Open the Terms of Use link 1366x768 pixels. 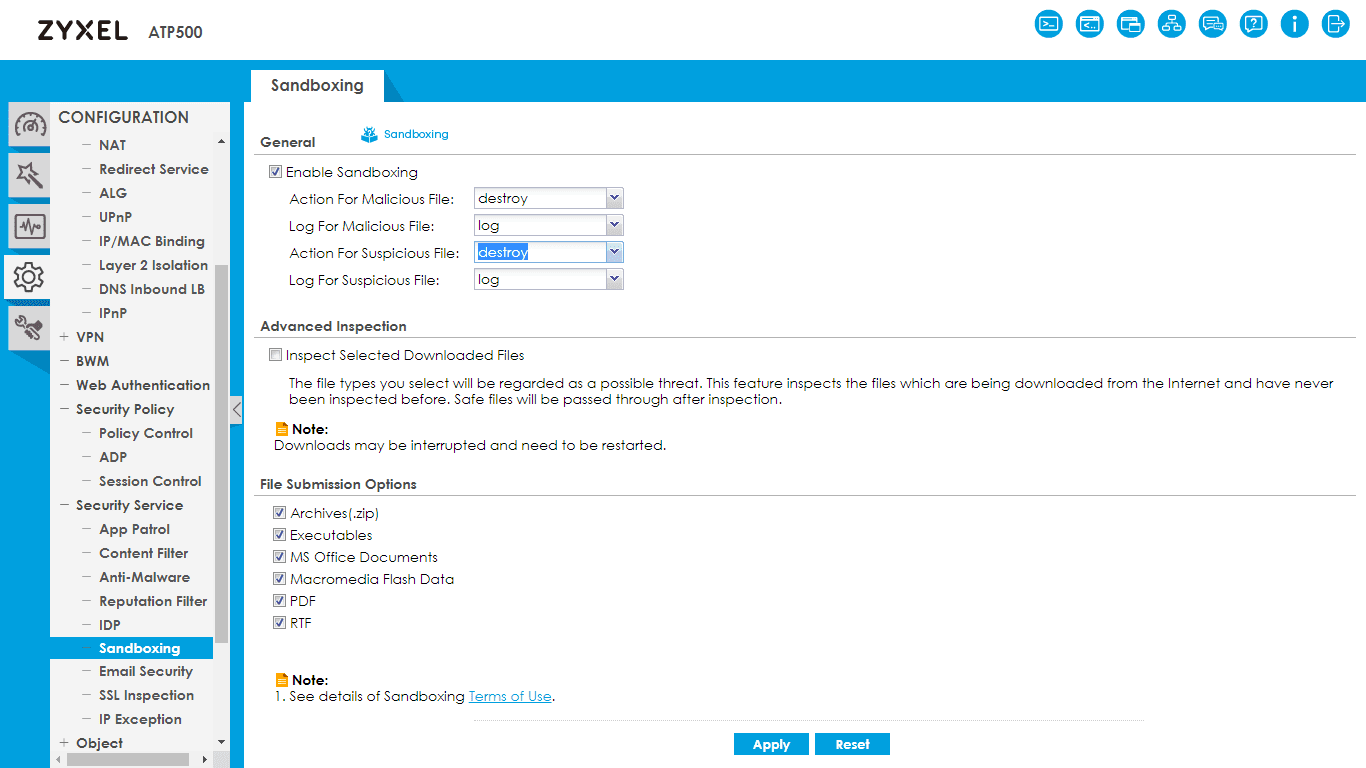click(510, 696)
